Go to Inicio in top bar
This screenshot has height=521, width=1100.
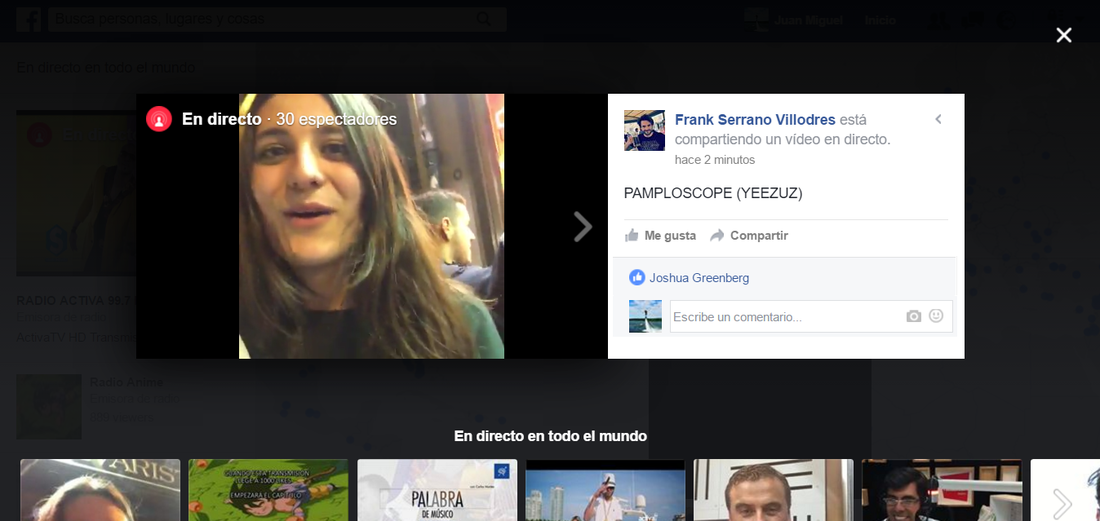coord(880,20)
